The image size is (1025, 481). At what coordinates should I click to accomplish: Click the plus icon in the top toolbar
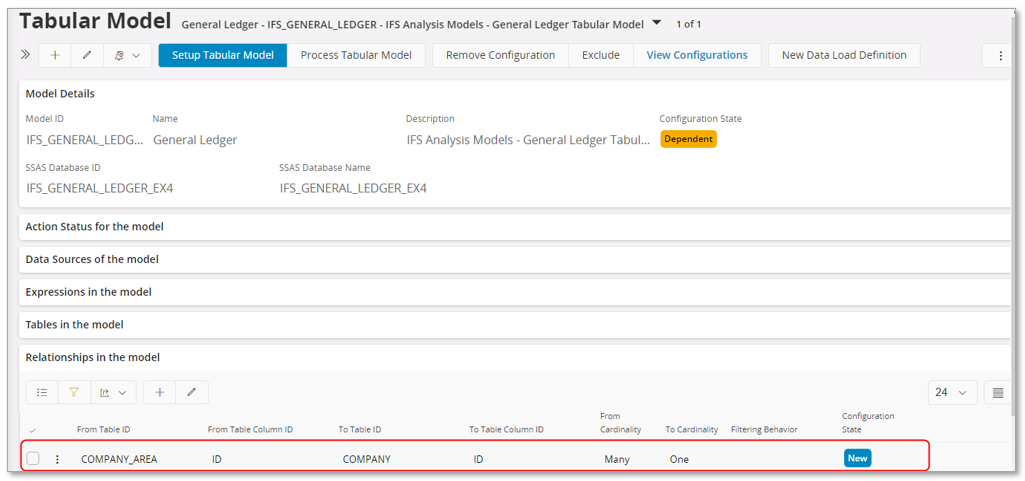(x=55, y=55)
